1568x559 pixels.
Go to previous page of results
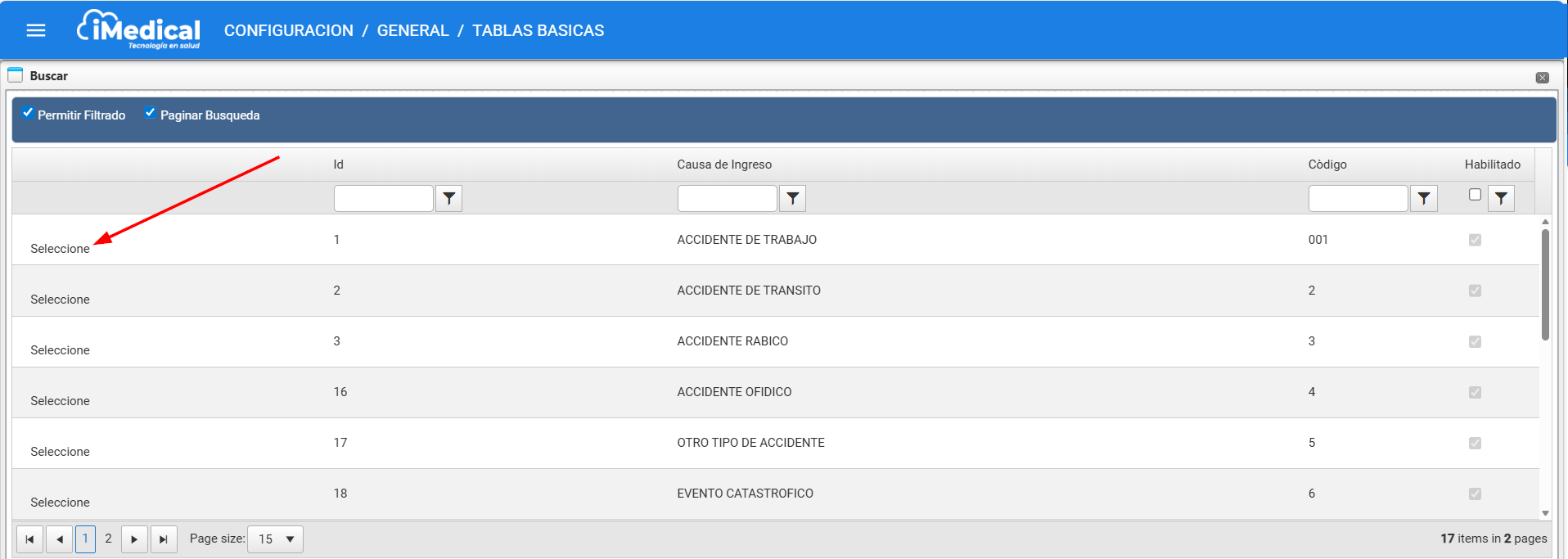(x=59, y=539)
